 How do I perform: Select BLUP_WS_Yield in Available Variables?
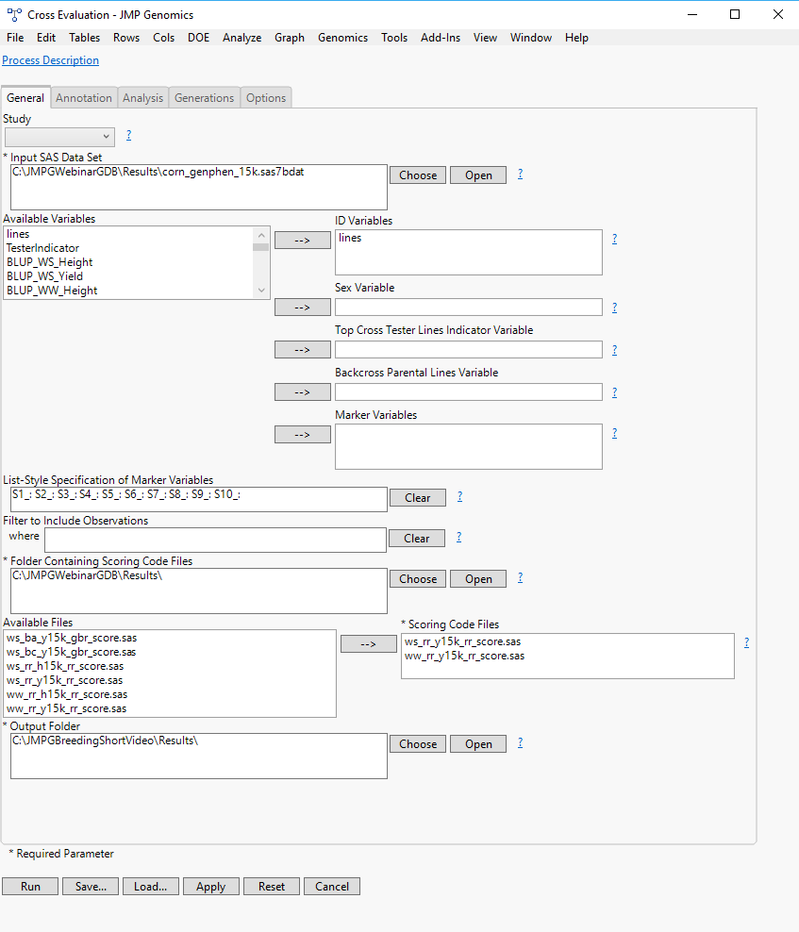click(44, 276)
